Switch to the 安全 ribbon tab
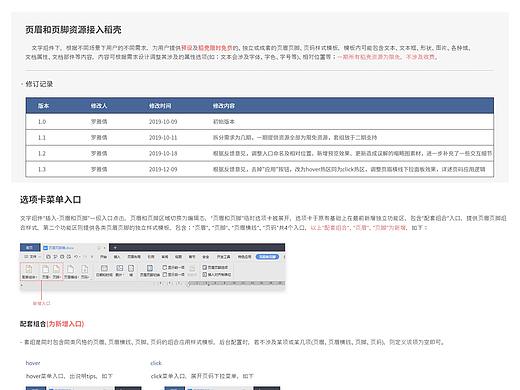Screen dimensions: 520x390 [206, 257]
